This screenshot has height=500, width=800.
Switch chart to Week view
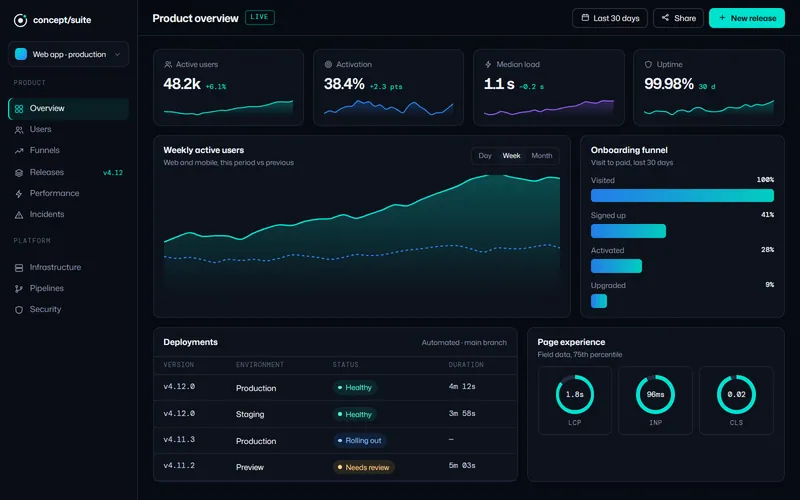[x=511, y=156]
